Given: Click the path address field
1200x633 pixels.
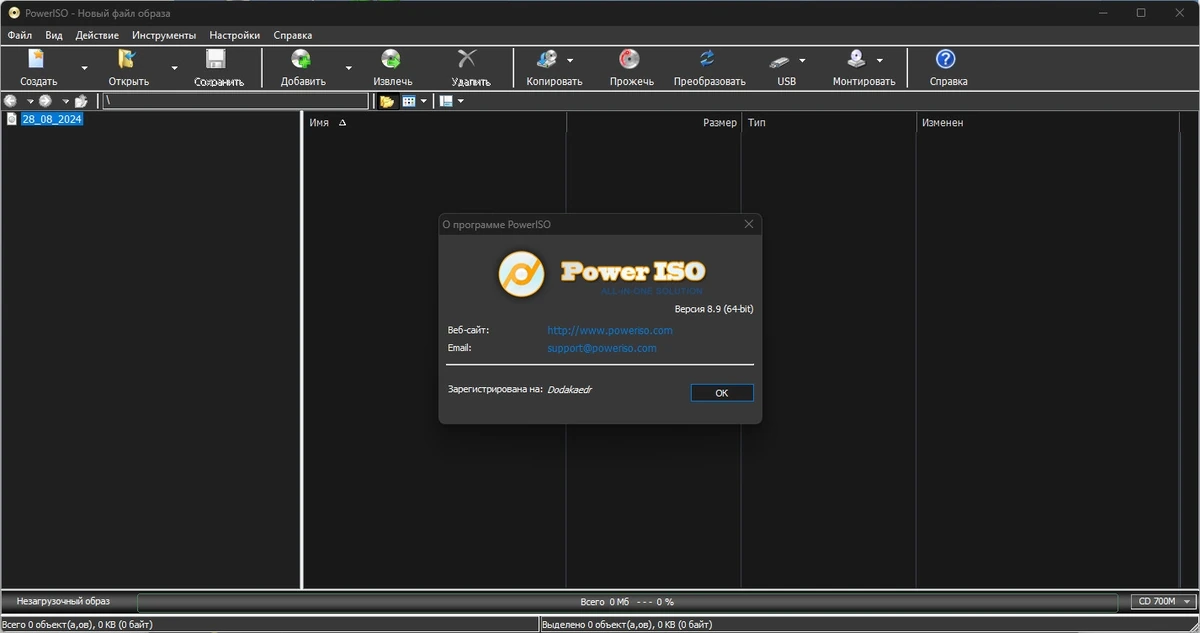Looking at the screenshot, I should pos(235,101).
